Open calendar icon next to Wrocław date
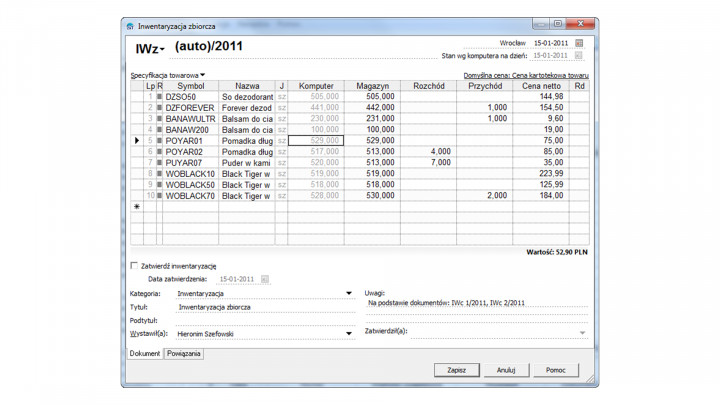 [579, 43]
